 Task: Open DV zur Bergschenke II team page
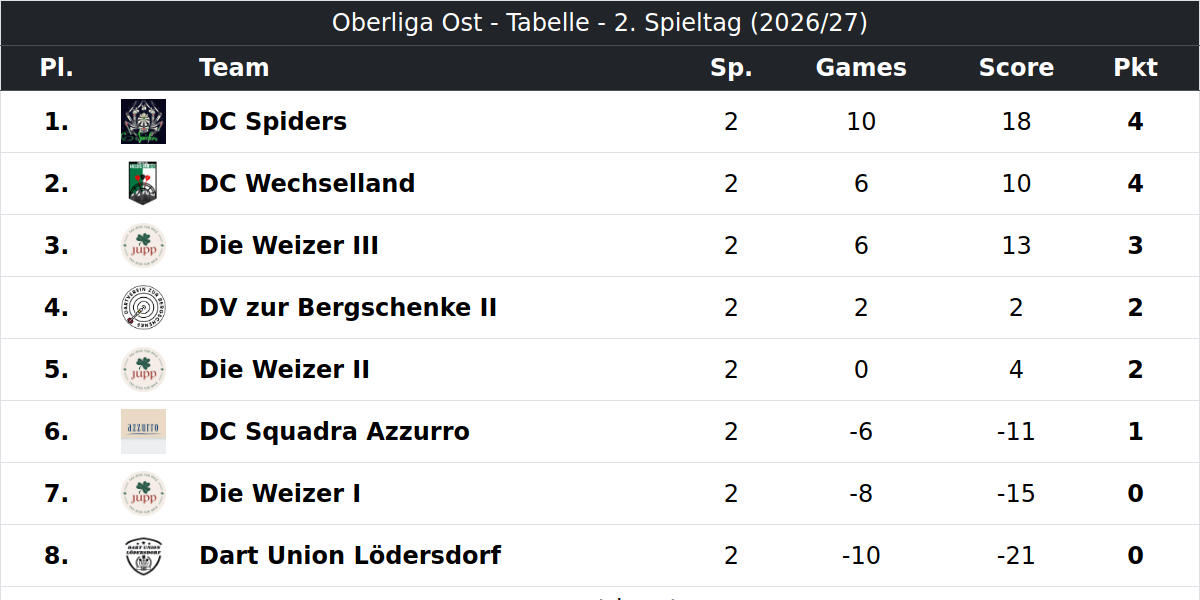(x=348, y=308)
